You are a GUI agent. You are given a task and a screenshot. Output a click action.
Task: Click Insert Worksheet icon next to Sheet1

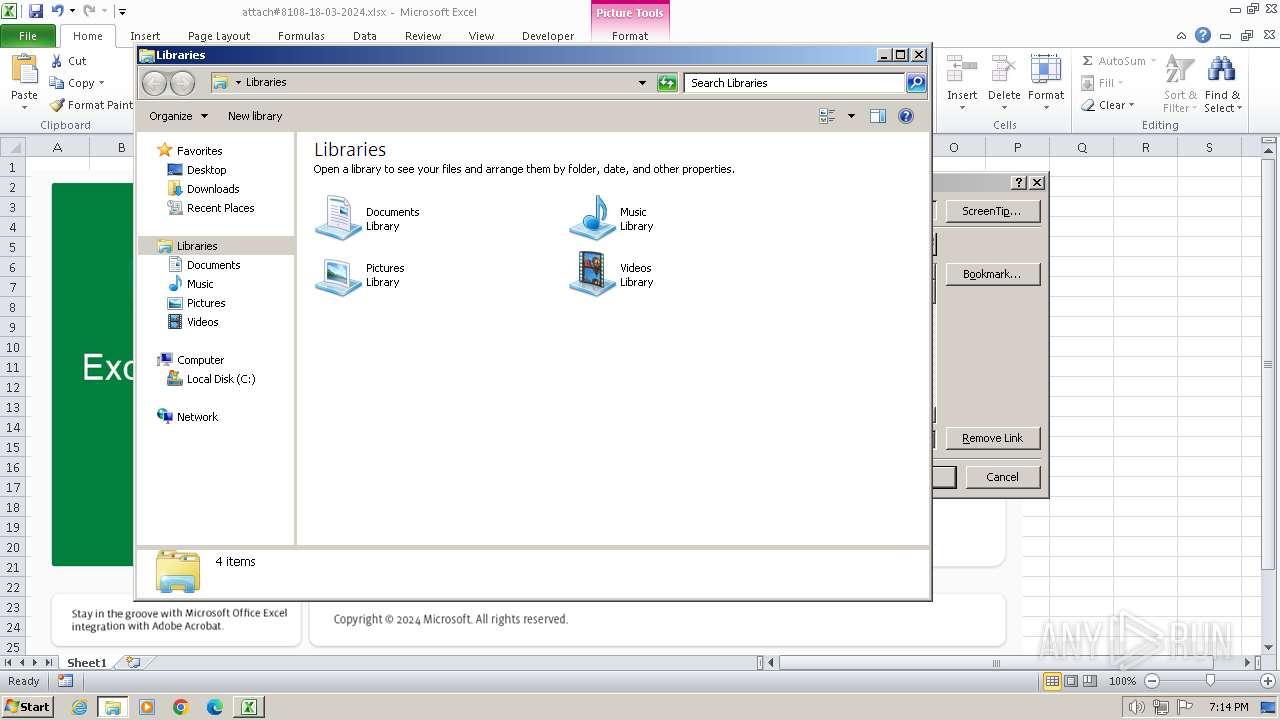pyautogui.click(x=133, y=663)
